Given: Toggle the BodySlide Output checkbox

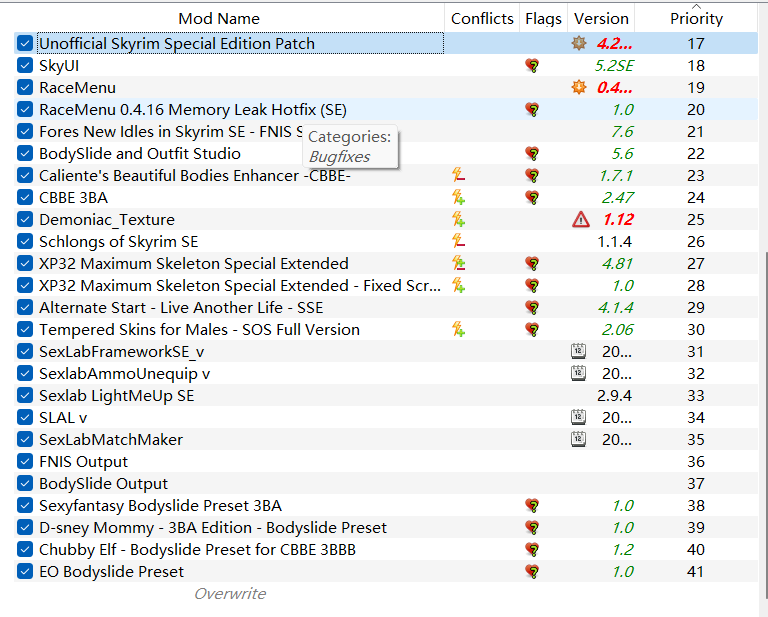Looking at the screenshot, I should point(24,483).
